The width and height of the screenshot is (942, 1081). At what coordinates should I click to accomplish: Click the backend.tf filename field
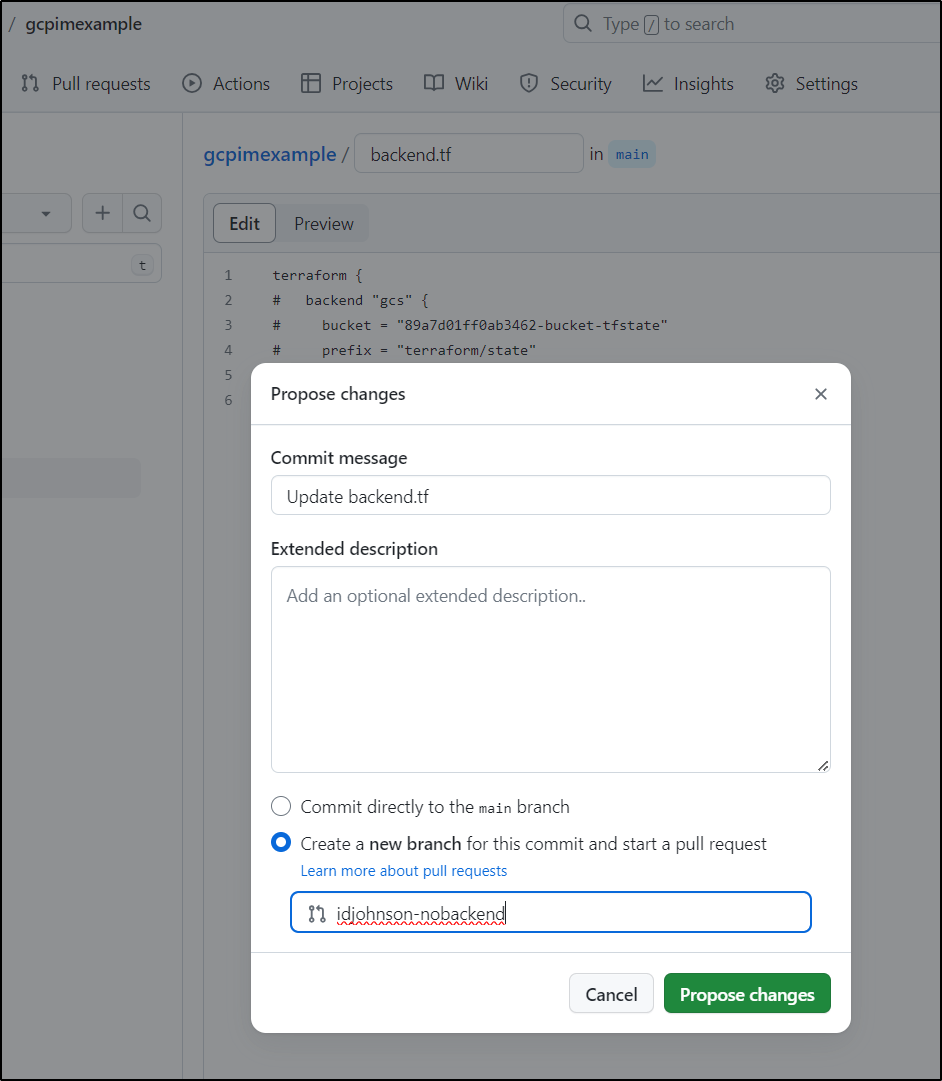469,154
